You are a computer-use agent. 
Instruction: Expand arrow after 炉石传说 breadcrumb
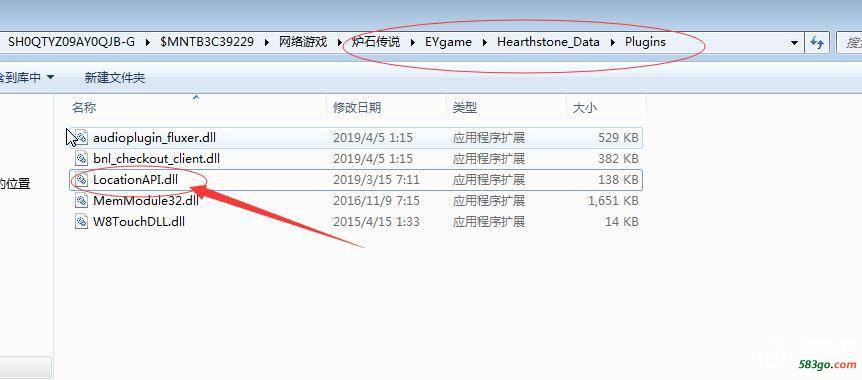click(x=413, y=42)
